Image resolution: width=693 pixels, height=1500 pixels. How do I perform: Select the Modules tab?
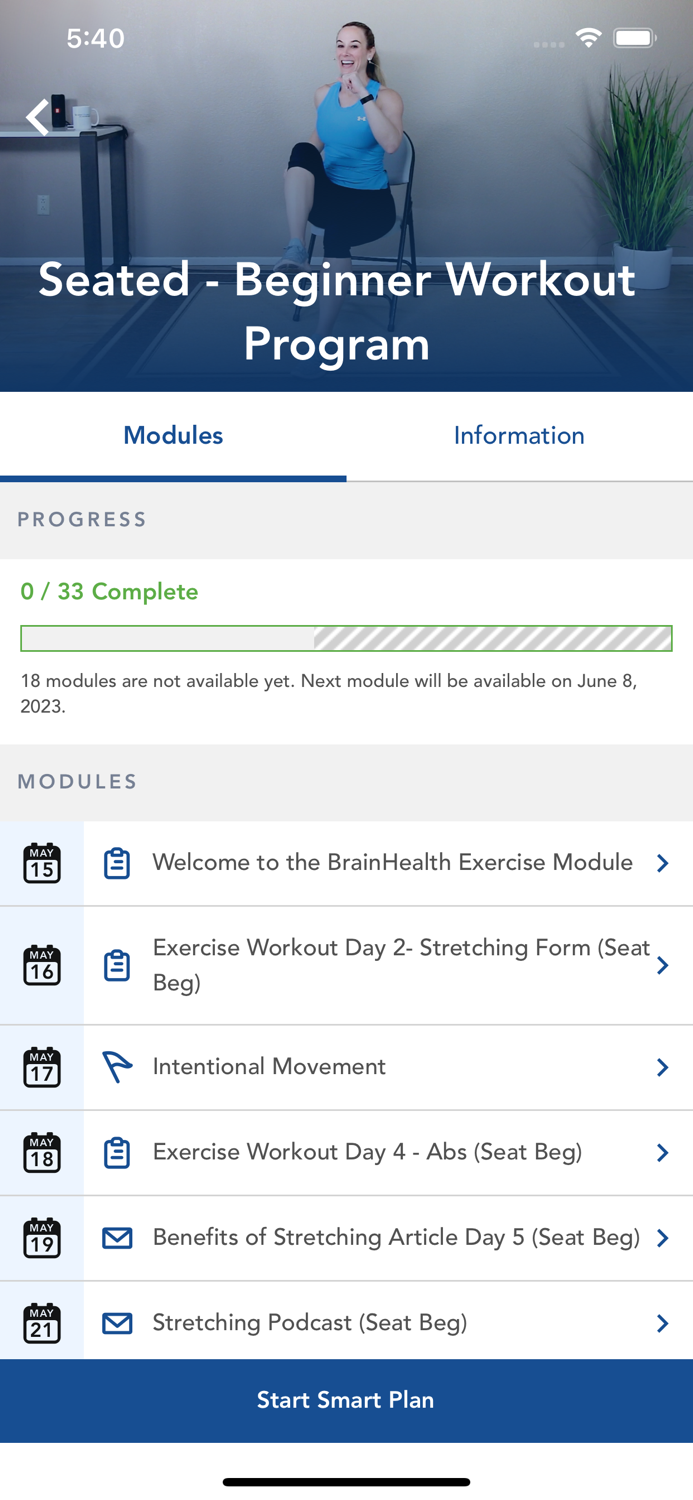[172, 435]
